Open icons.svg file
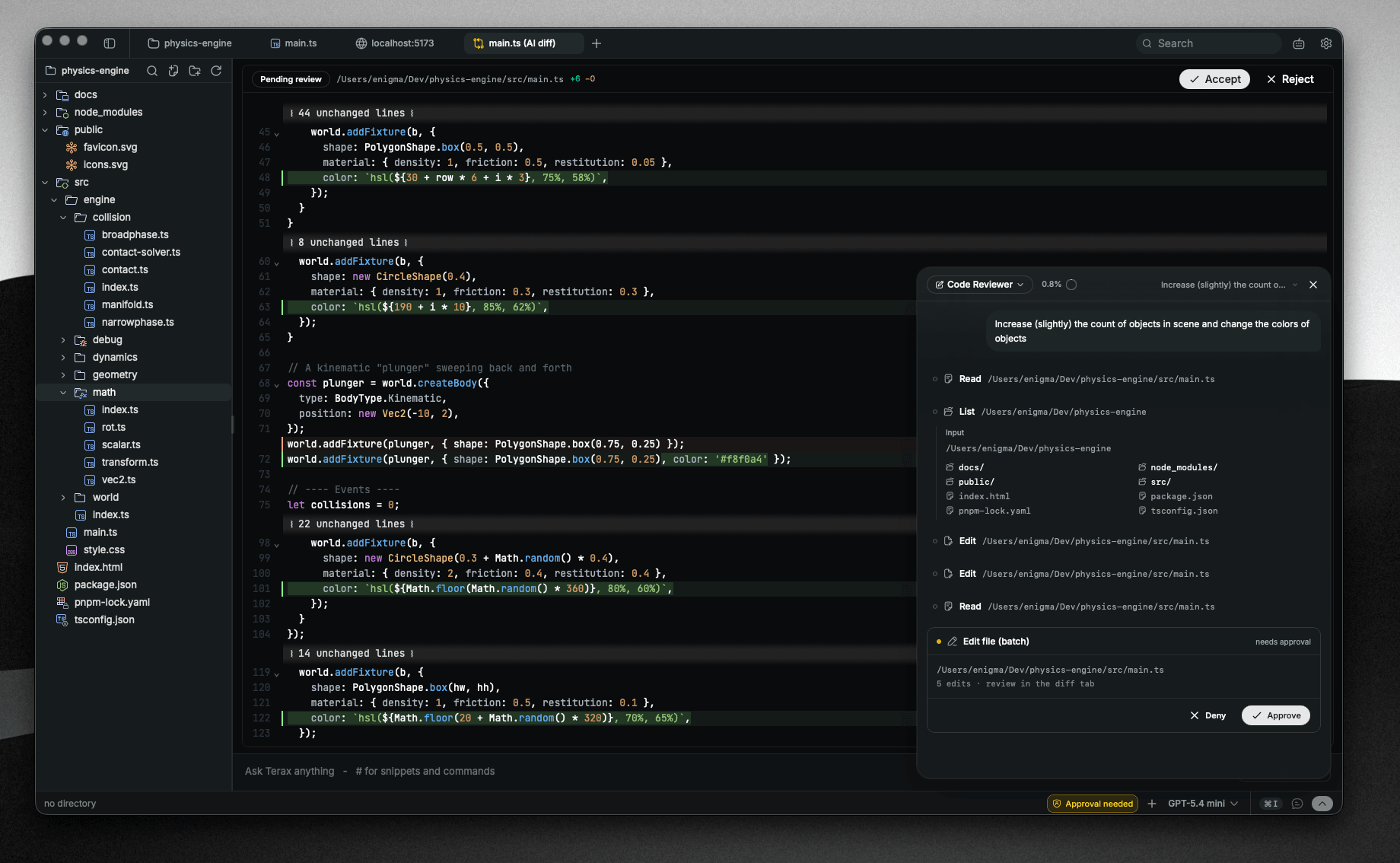This screenshot has height=863, width=1400. (106, 165)
